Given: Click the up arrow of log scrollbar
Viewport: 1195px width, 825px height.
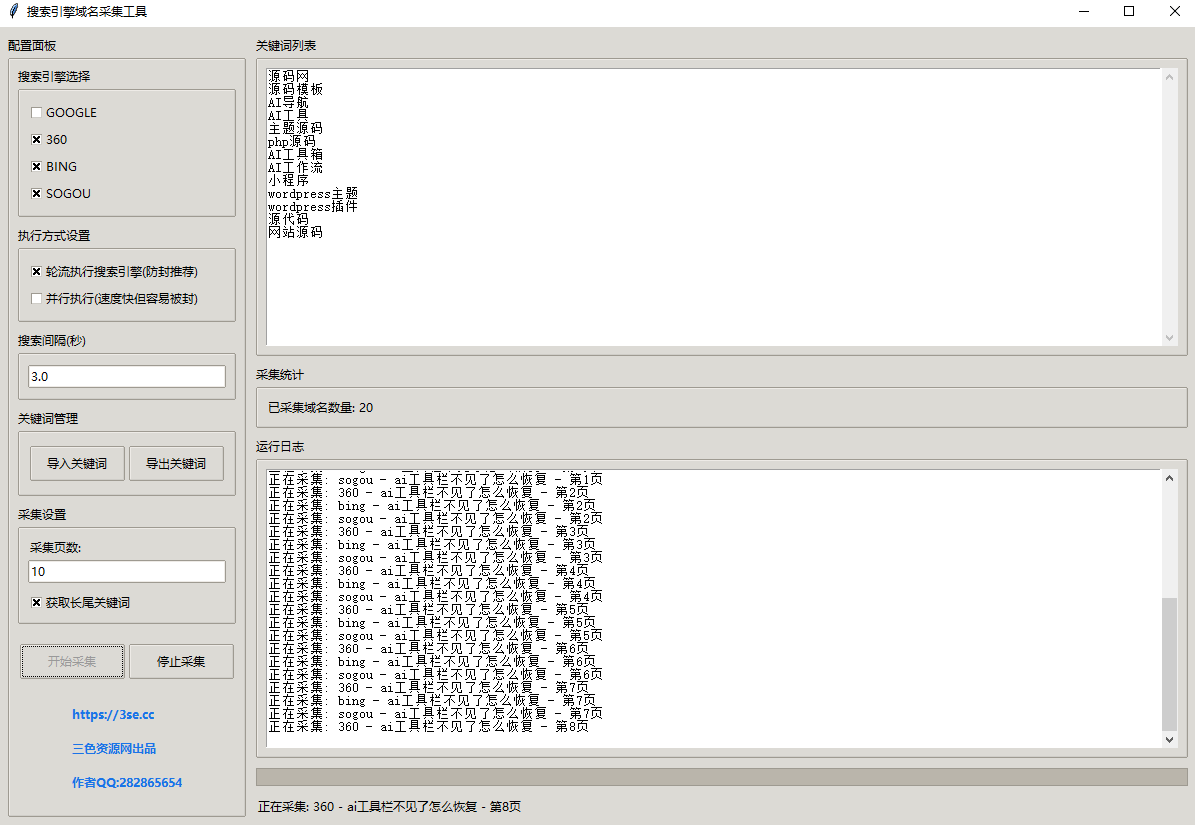Looking at the screenshot, I should (1170, 478).
